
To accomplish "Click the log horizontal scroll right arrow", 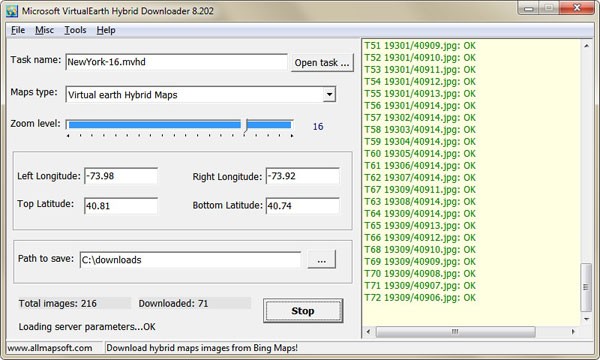I will [x=573, y=331].
